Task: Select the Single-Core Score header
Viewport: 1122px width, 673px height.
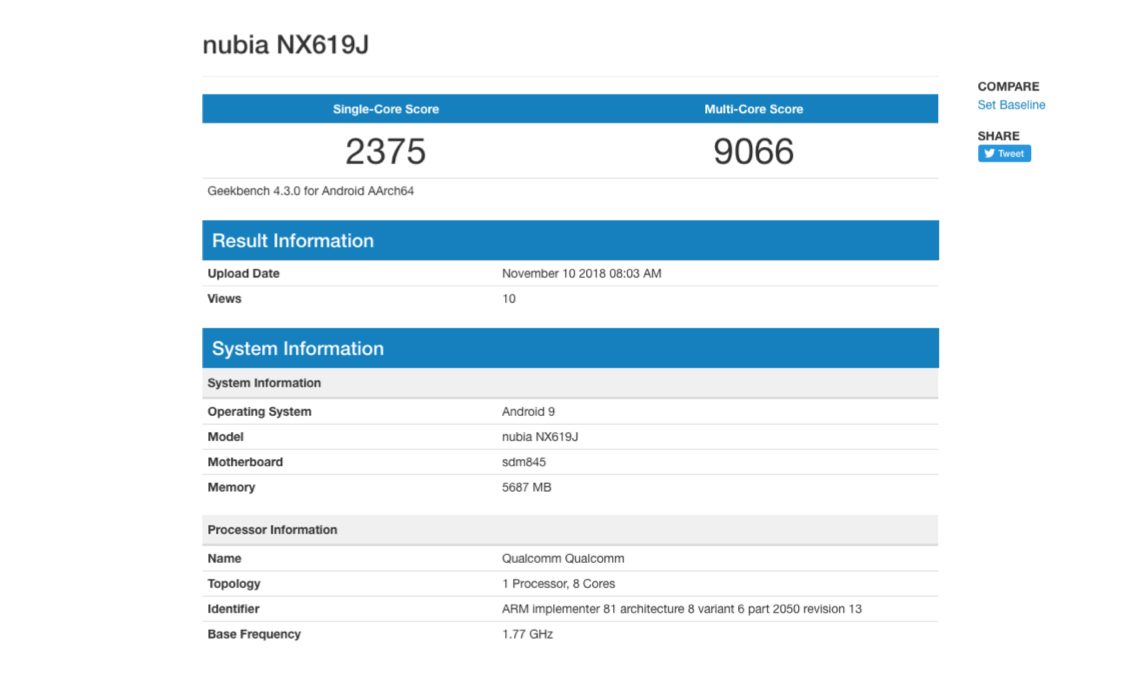Action: (385, 109)
